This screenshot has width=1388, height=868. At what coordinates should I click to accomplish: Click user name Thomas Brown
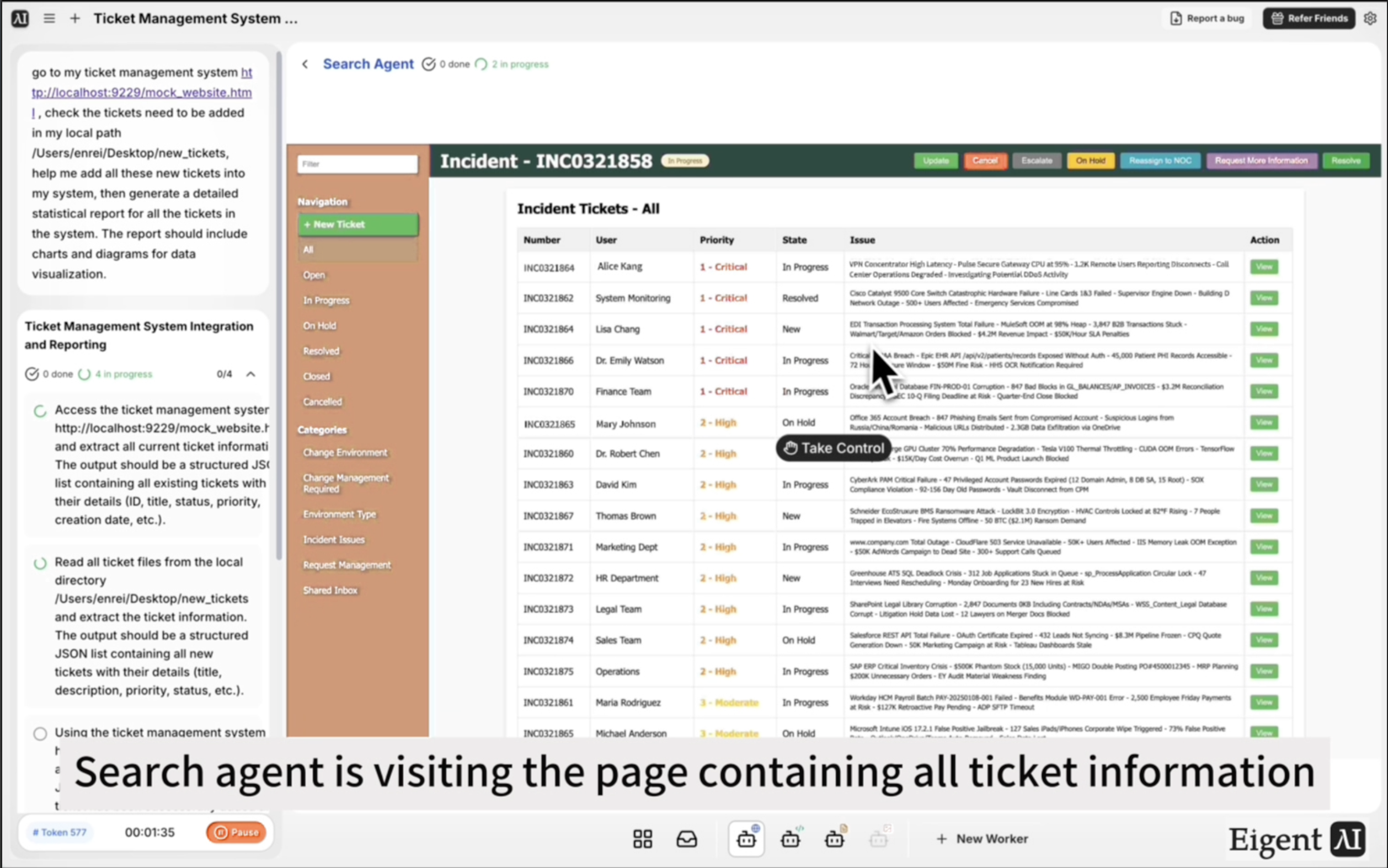626,516
